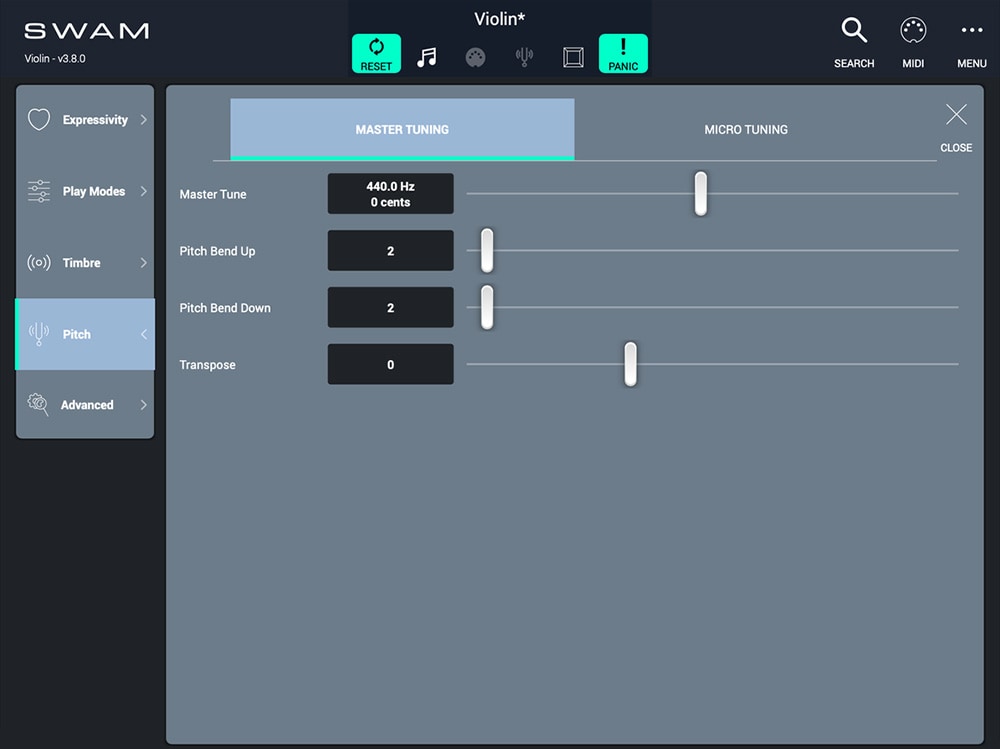Screen dimensions: 1000x749
Task: Open the music notes preset icon
Action: pos(427,57)
